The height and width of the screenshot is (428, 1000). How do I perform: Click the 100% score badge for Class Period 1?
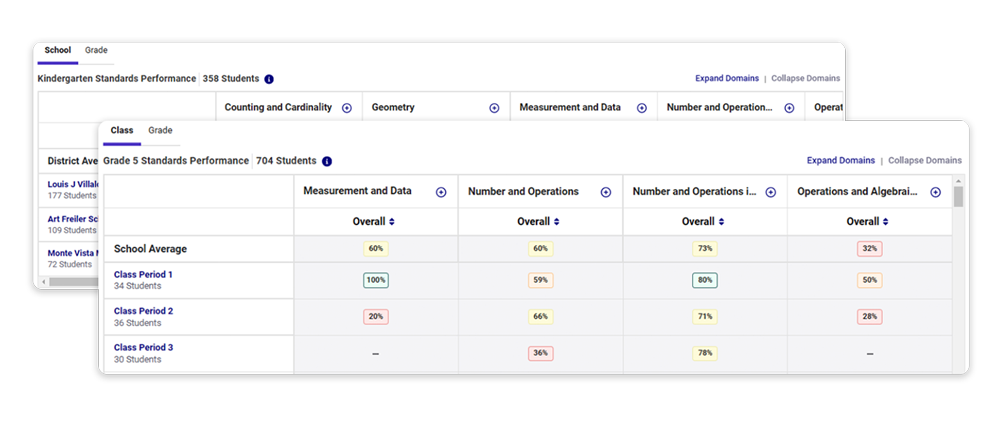click(x=376, y=280)
